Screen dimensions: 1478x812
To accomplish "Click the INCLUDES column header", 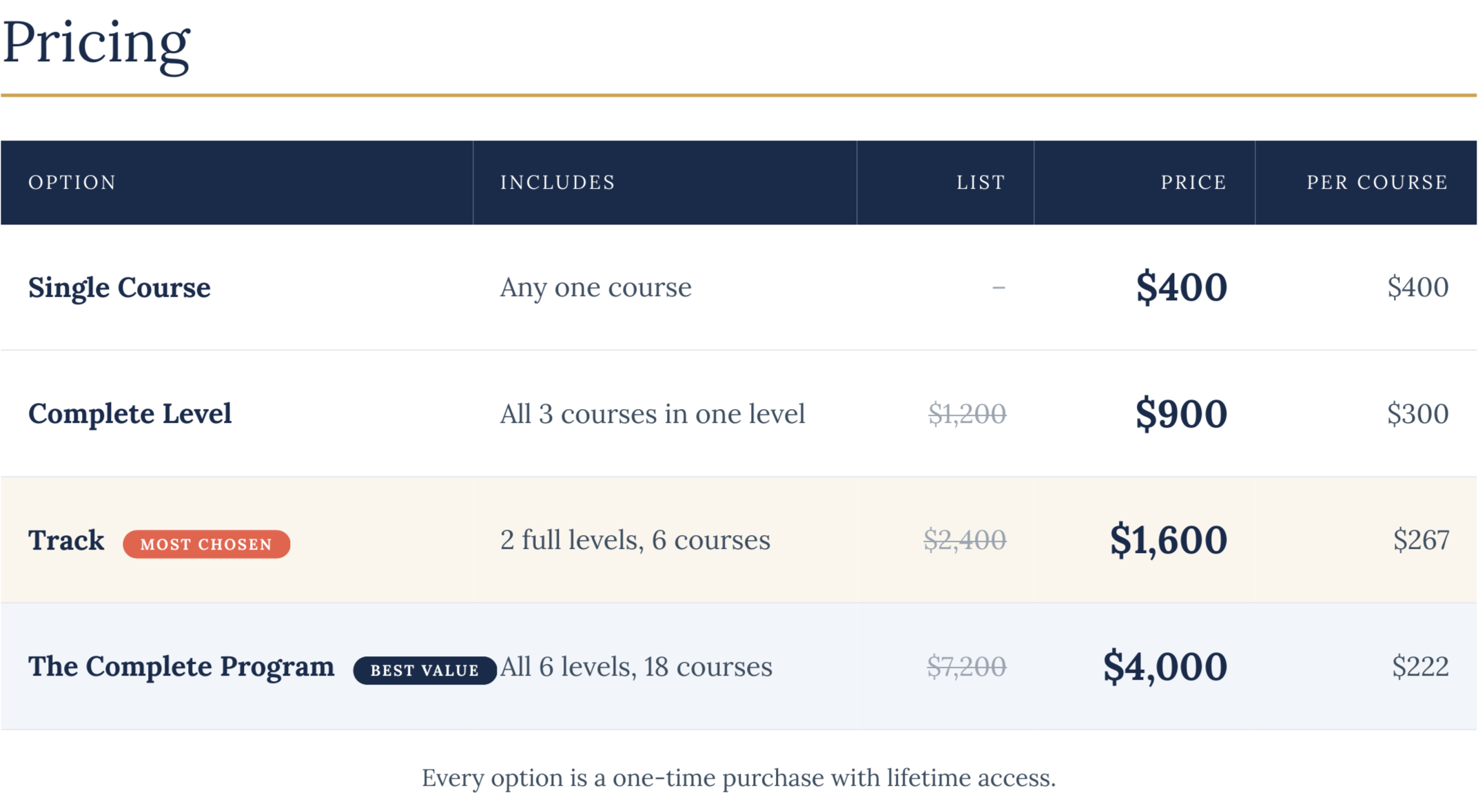I will coord(557,183).
